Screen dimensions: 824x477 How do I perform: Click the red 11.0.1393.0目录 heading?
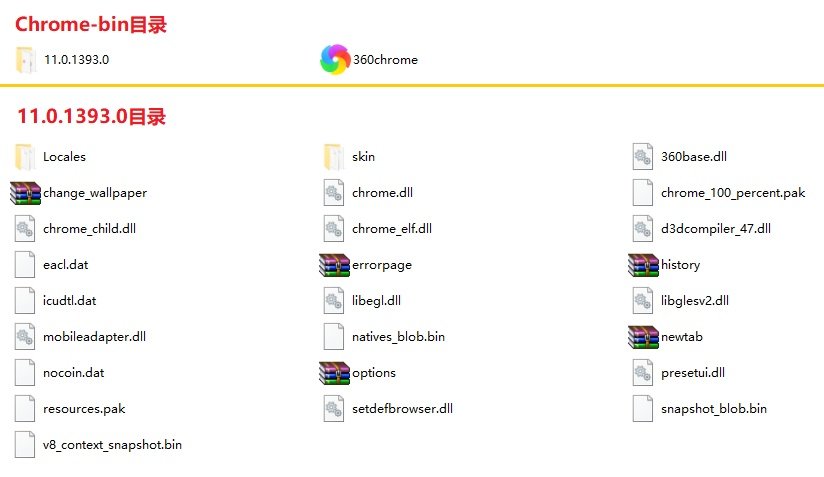(x=91, y=116)
